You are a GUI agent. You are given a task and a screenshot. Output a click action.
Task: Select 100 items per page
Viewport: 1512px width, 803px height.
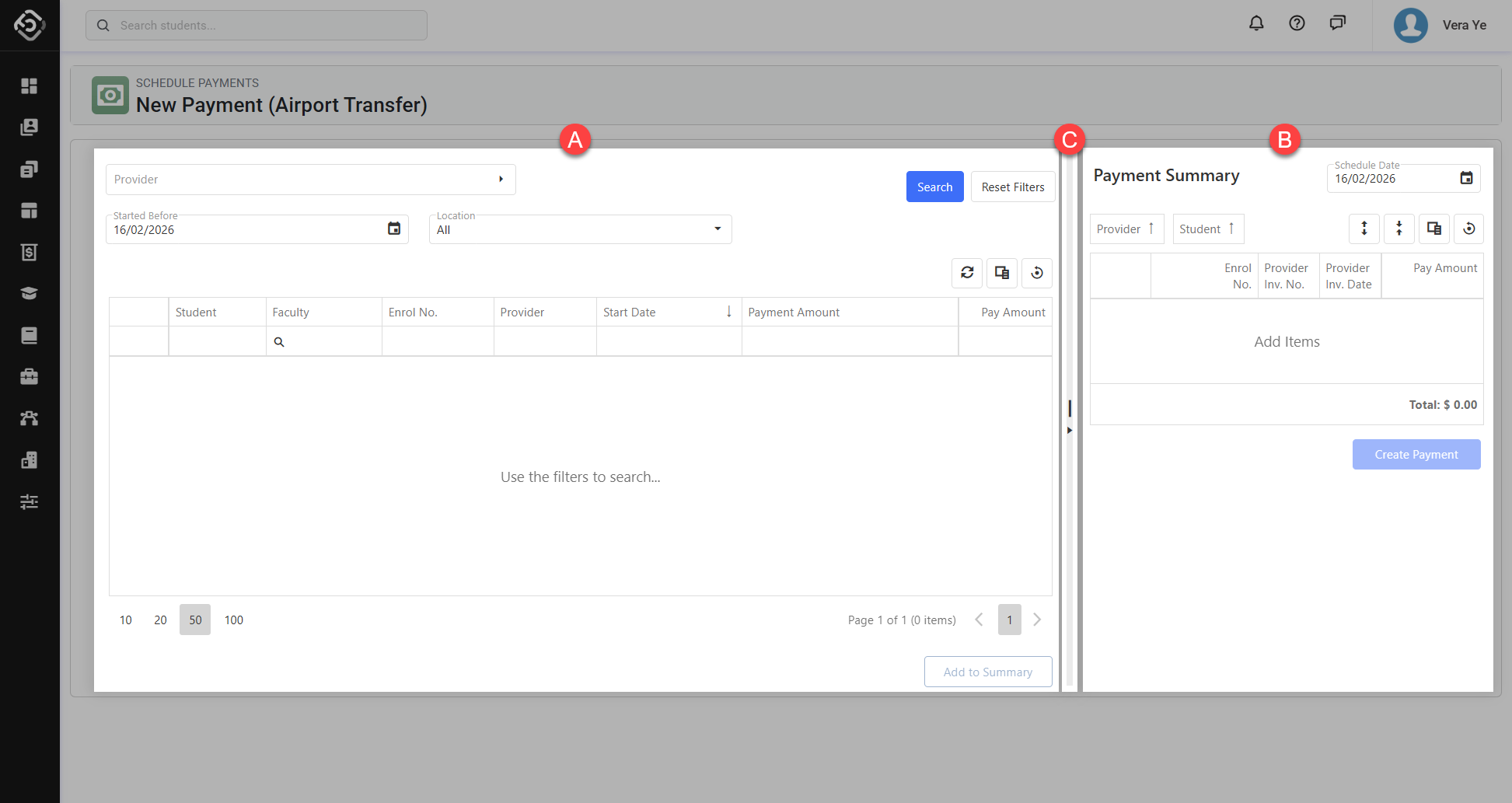(x=234, y=620)
